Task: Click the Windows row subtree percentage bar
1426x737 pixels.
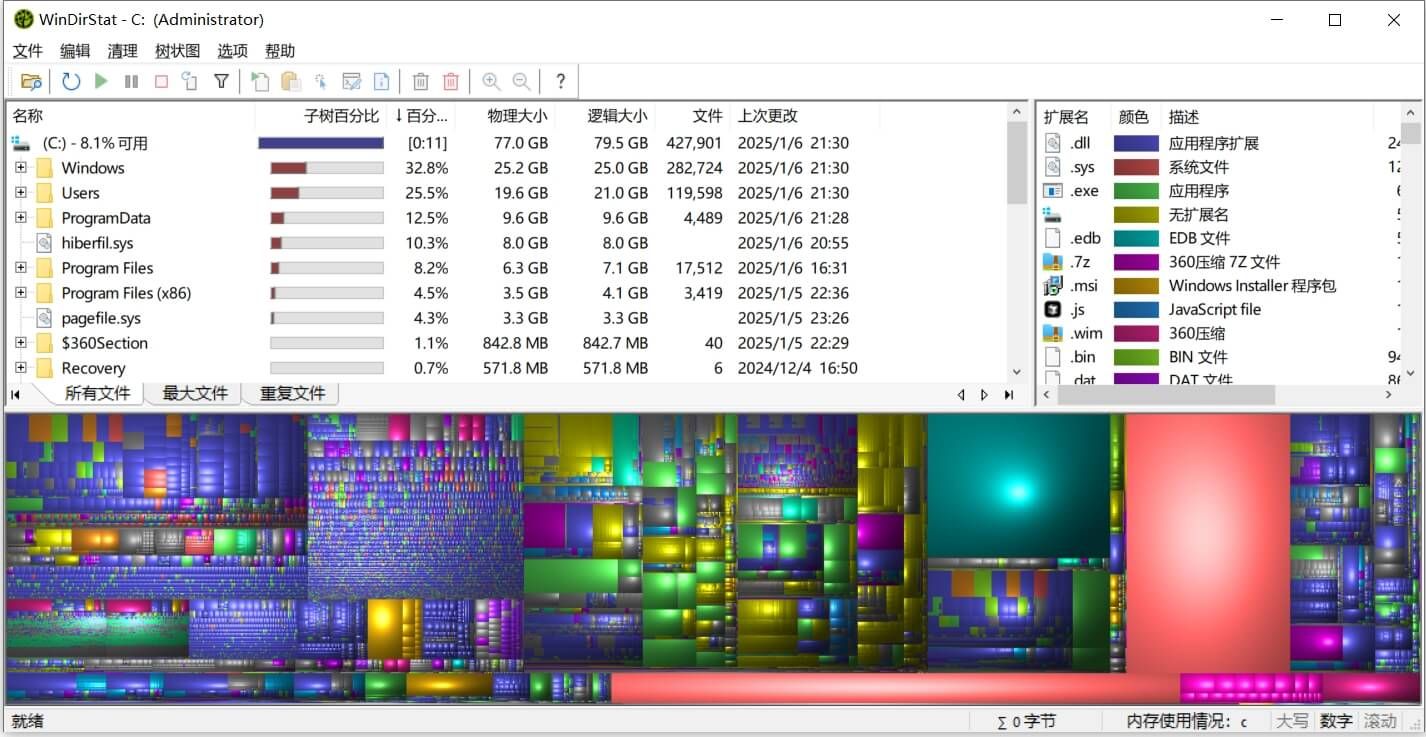Action: click(327, 168)
